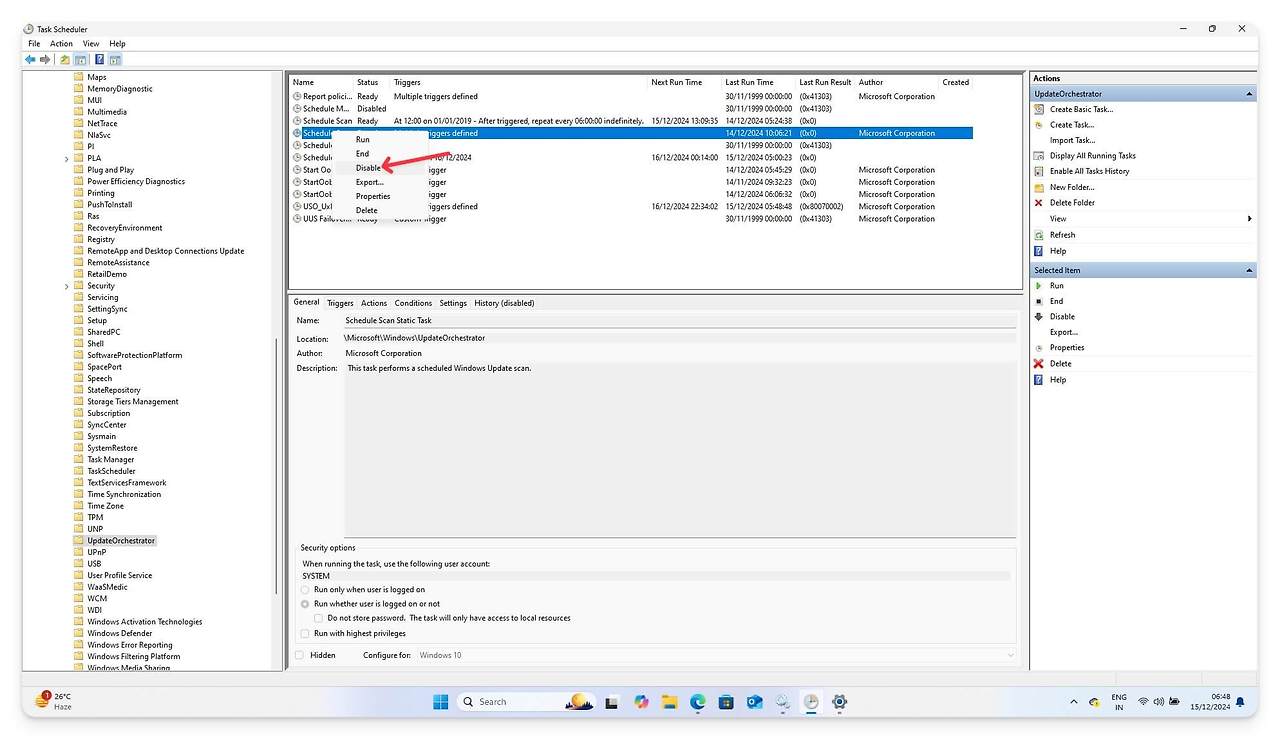Select 'Run whether user is logged on or not'
The width and height of the screenshot is (1280, 739).
coord(305,604)
